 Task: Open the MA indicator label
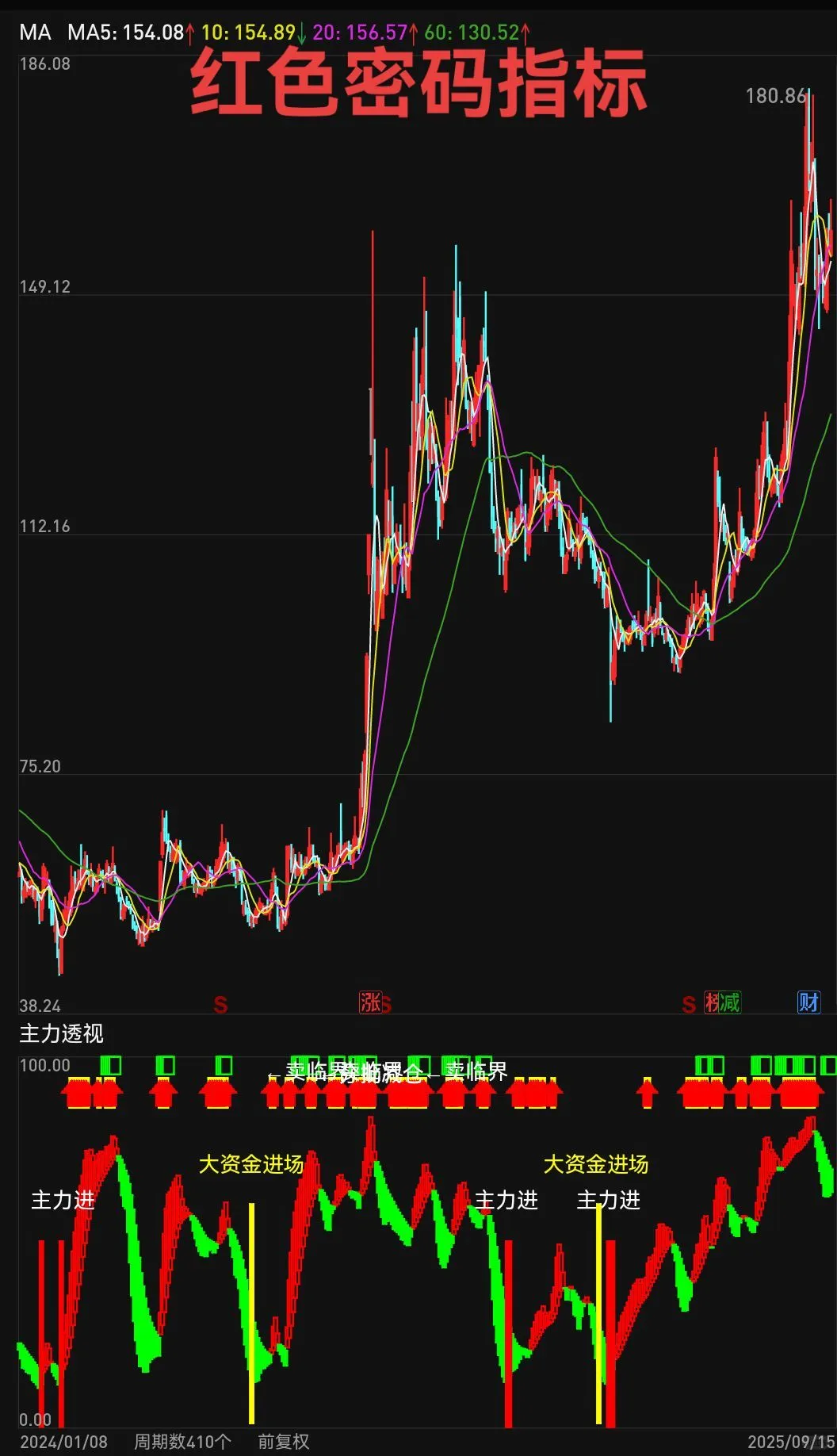[x=35, y=33]
